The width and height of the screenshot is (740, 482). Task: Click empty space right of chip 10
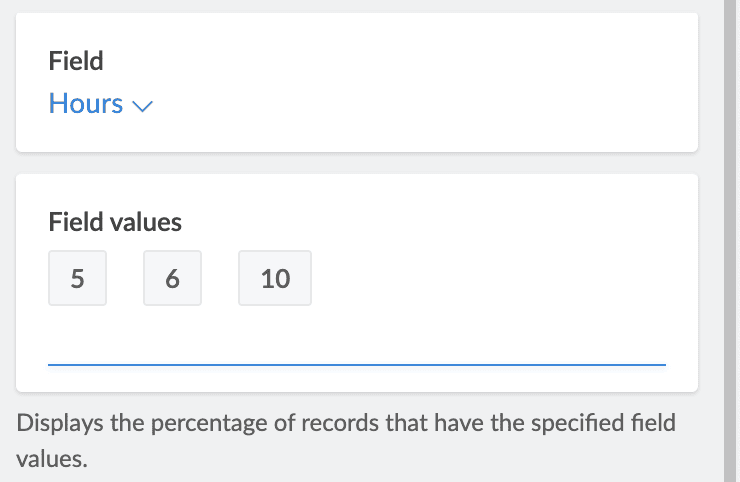(480, 278)
